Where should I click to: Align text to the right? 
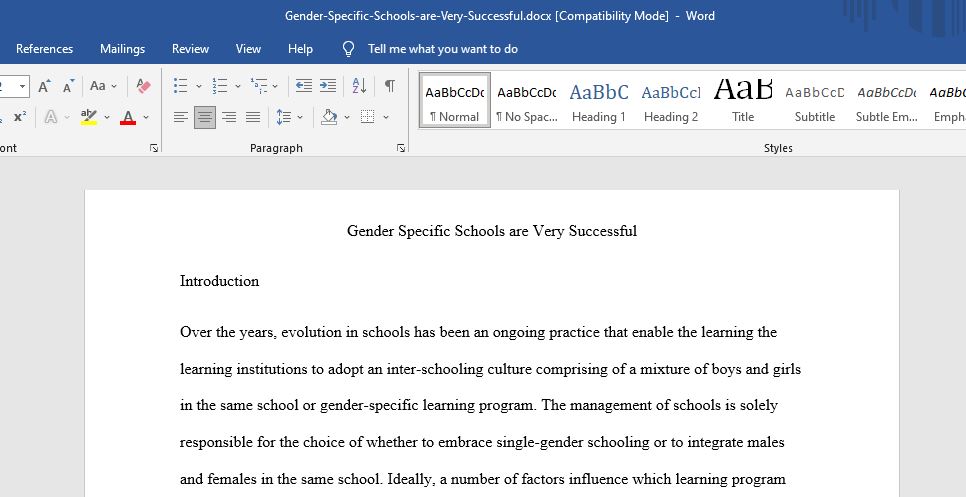pyautogui.click(x=229, y=117)
